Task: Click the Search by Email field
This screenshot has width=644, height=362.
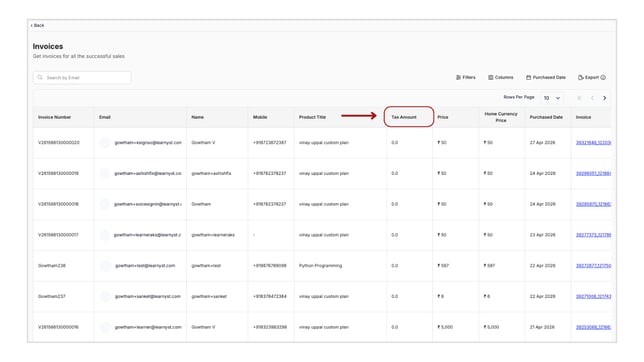Action: pyautogui.click(x=82, y=78)
